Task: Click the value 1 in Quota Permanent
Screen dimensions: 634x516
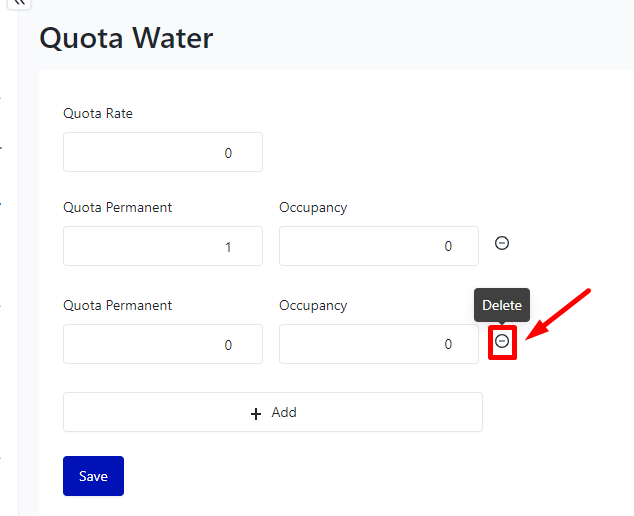Action: click(228, 247)
